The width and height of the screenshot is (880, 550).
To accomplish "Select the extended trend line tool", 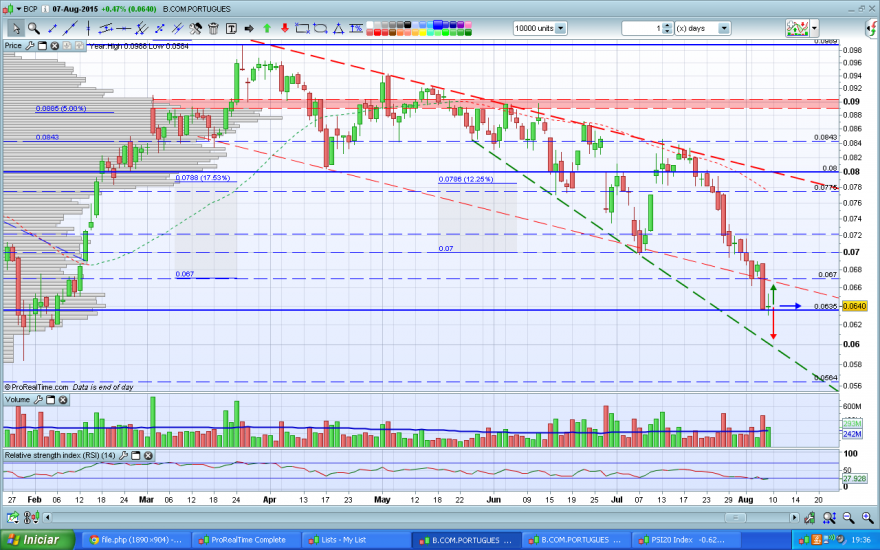I will 70,28.
